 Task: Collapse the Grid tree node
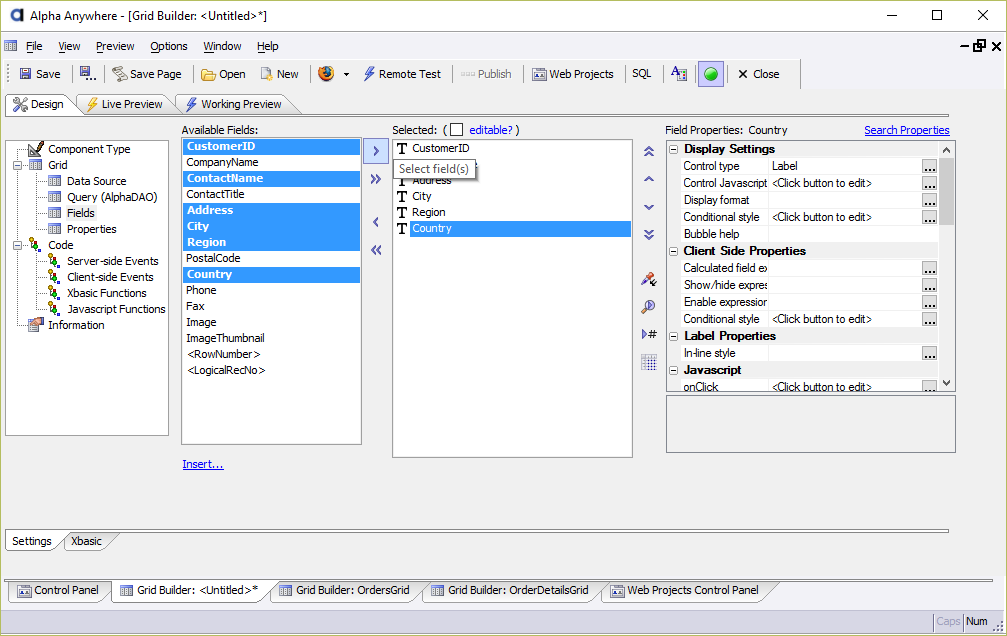pyautogui.click(x=17, y=165)
